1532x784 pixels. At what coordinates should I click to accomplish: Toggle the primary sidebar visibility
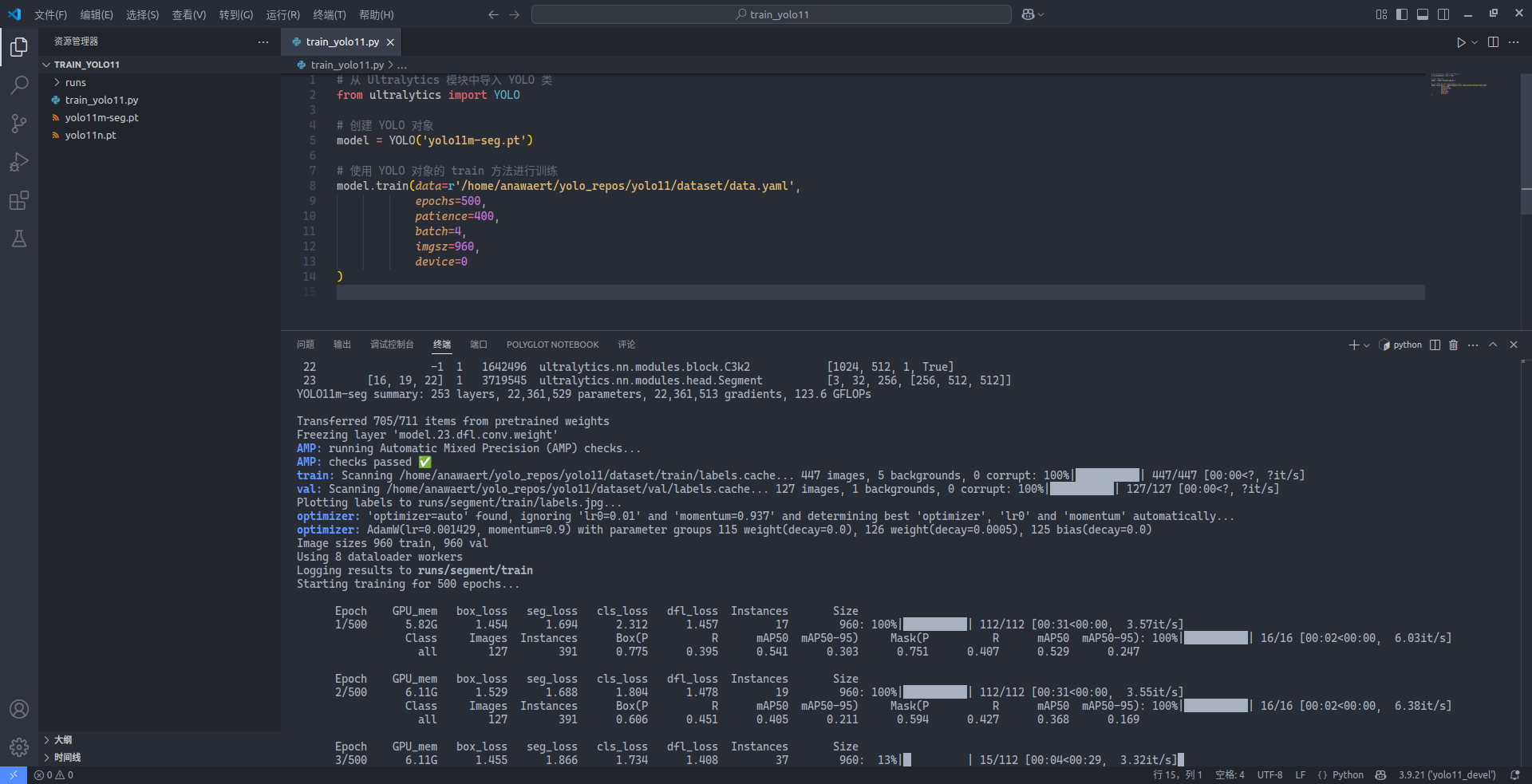point(1402,14)
